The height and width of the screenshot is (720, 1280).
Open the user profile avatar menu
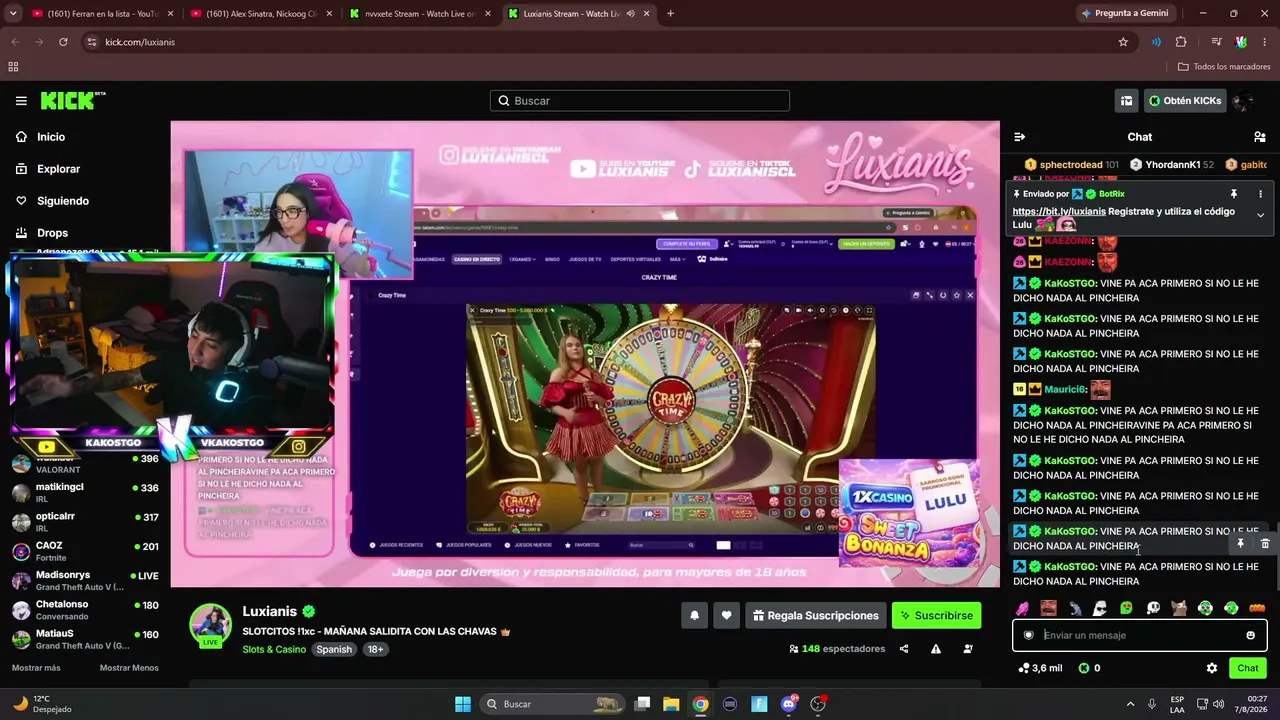pyautogui.click(x=1243, y=101)
